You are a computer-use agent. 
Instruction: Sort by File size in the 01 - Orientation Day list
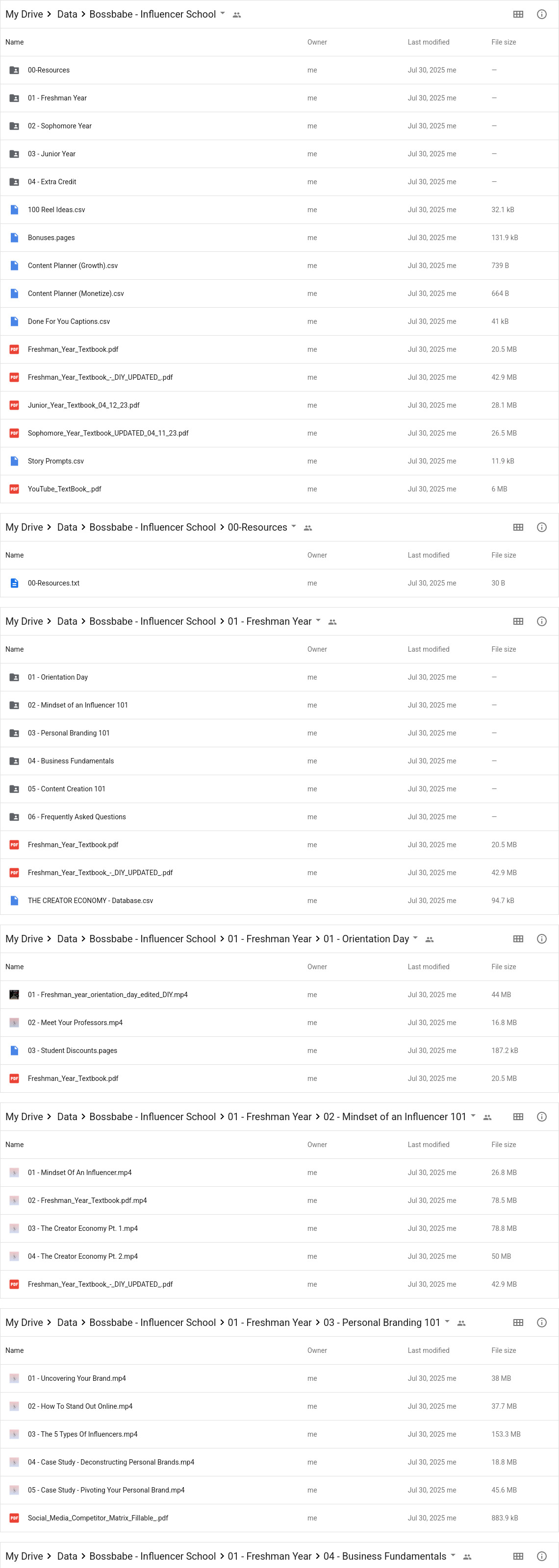tap(504, 967)
